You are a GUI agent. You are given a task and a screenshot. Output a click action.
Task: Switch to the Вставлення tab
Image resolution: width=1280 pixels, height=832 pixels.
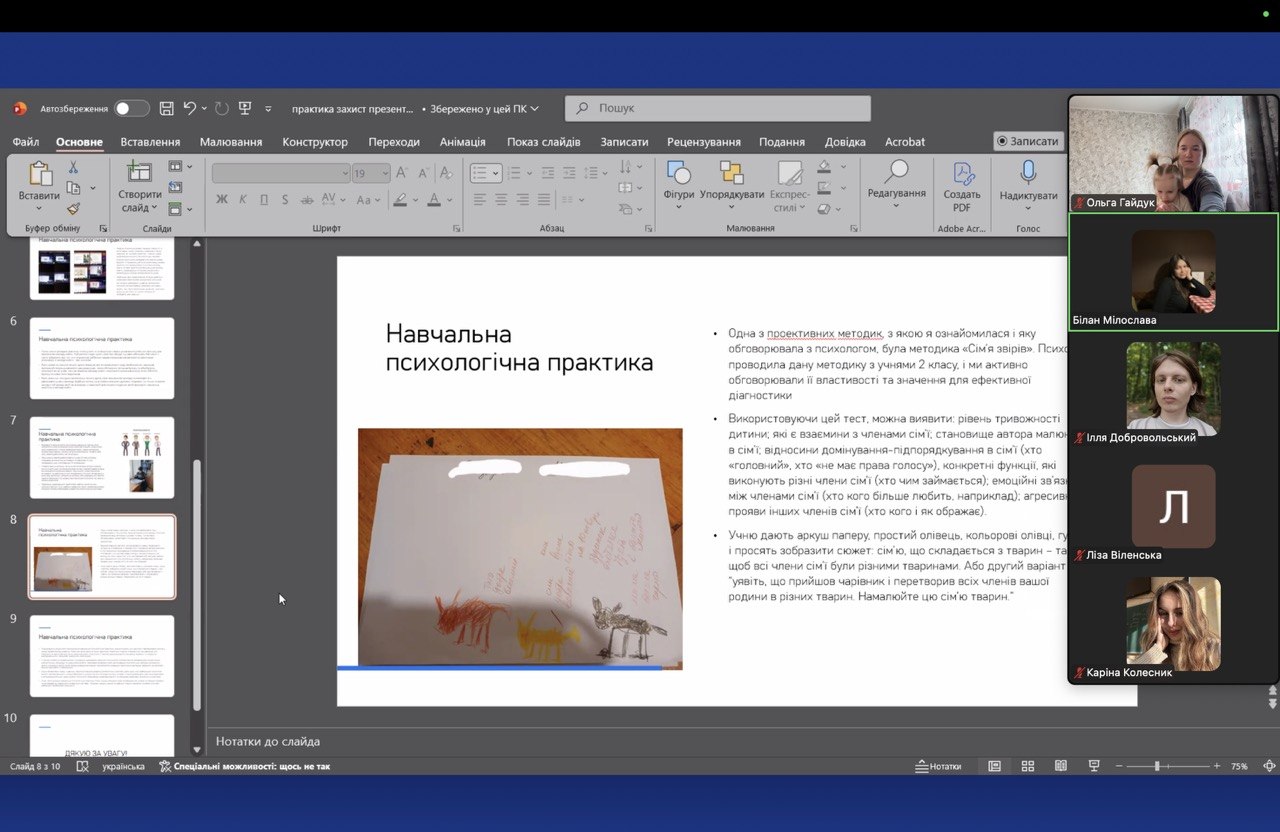pos(150,142)
